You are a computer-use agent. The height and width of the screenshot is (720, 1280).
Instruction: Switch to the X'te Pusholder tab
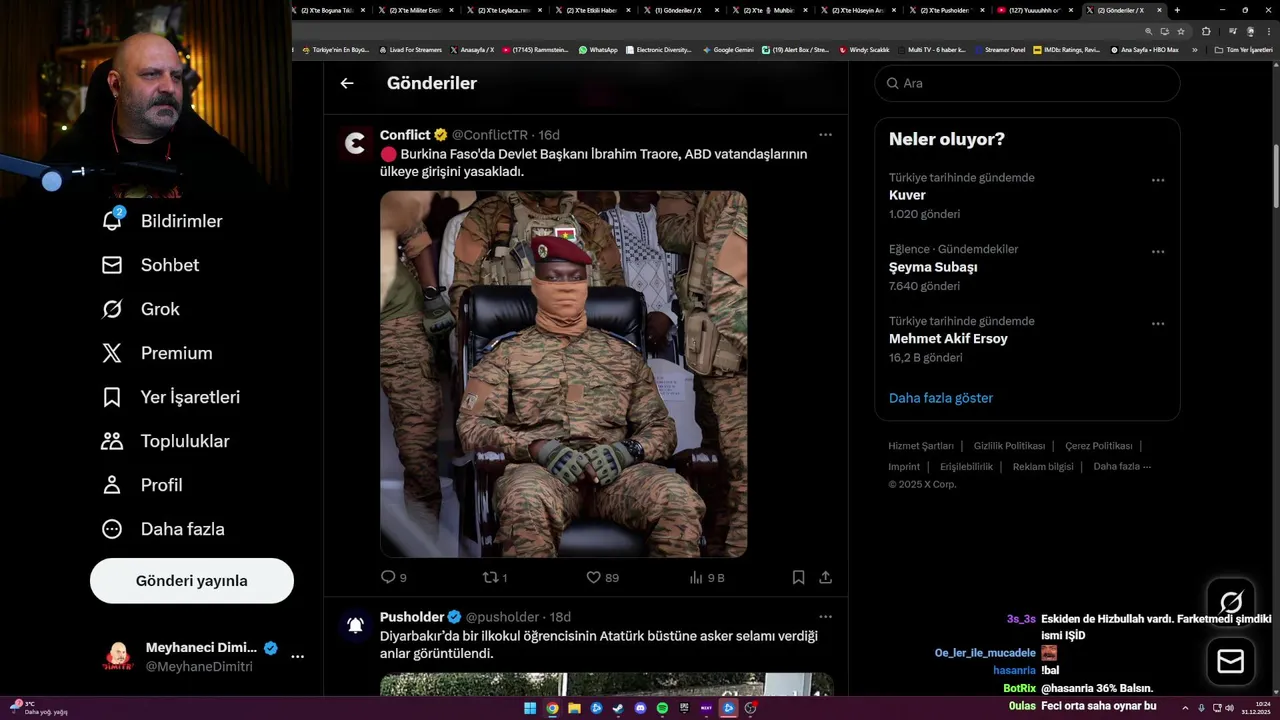pyautogui.click(x=948, y=10)
